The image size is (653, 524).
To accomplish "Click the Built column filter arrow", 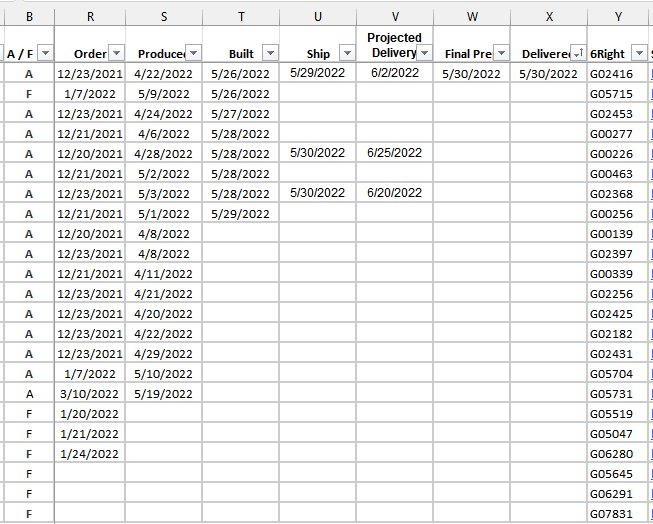I will point(270,54).
